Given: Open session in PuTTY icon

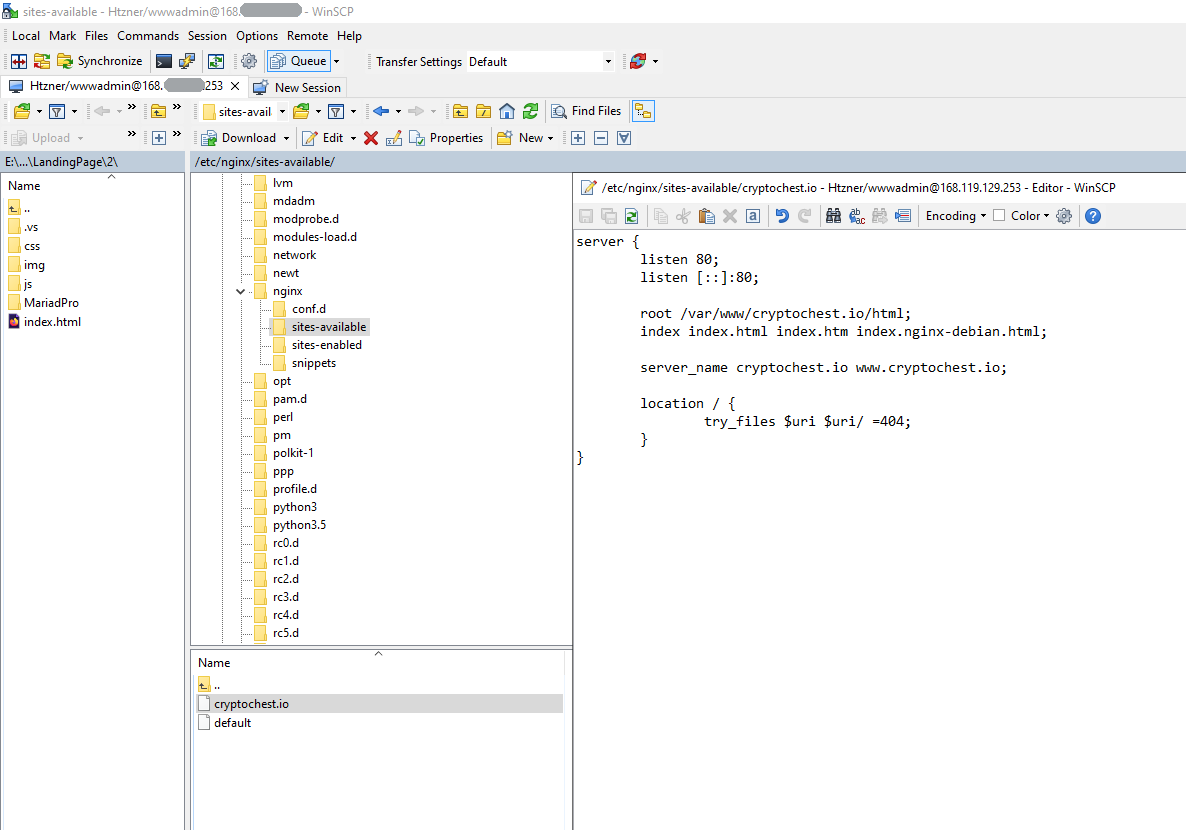Looking at the screenshot, I should pos(187,61).
